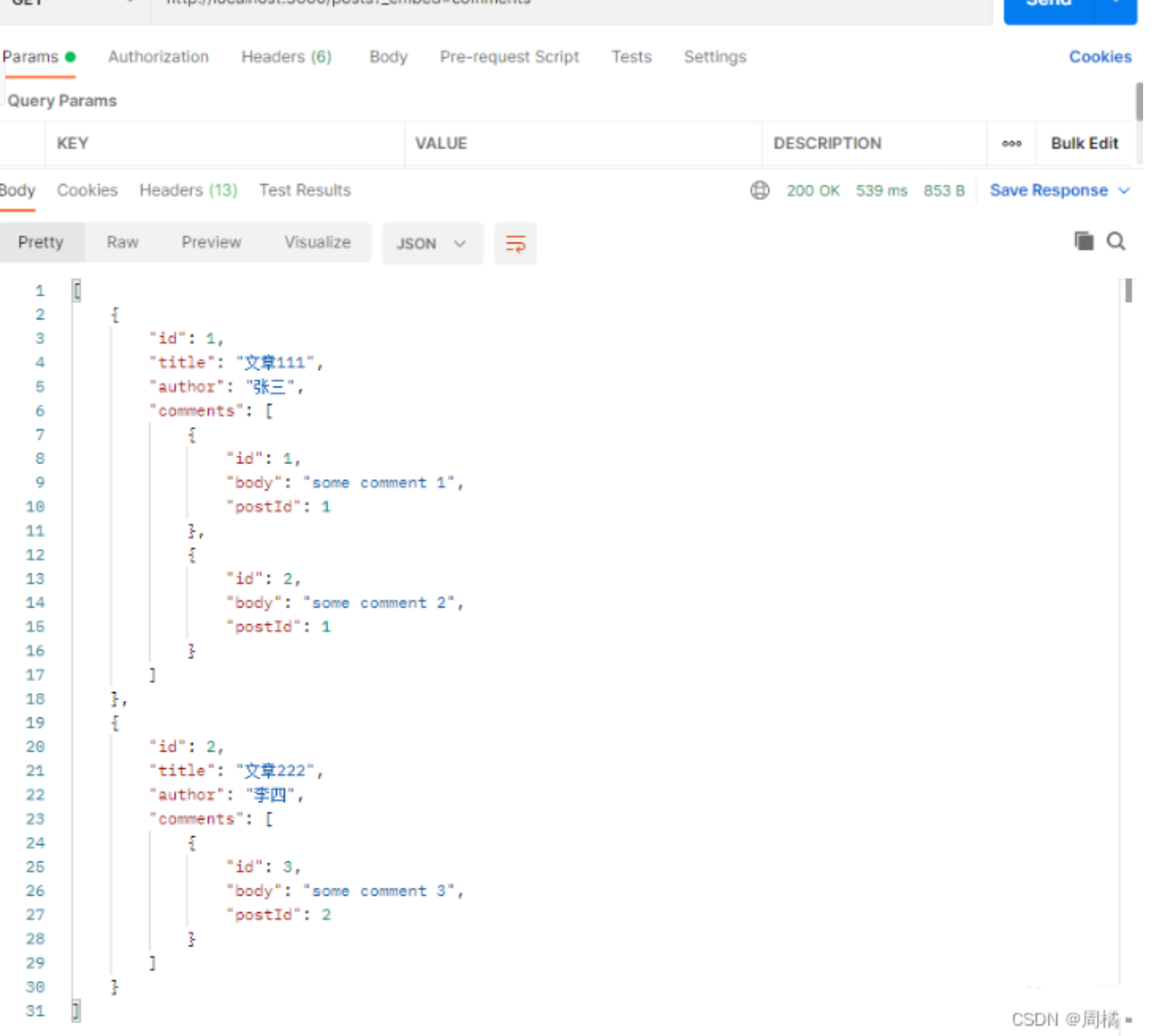Select the Pretty view mode
Screen dimensions: 1154x1036
[x=42, y=242]
